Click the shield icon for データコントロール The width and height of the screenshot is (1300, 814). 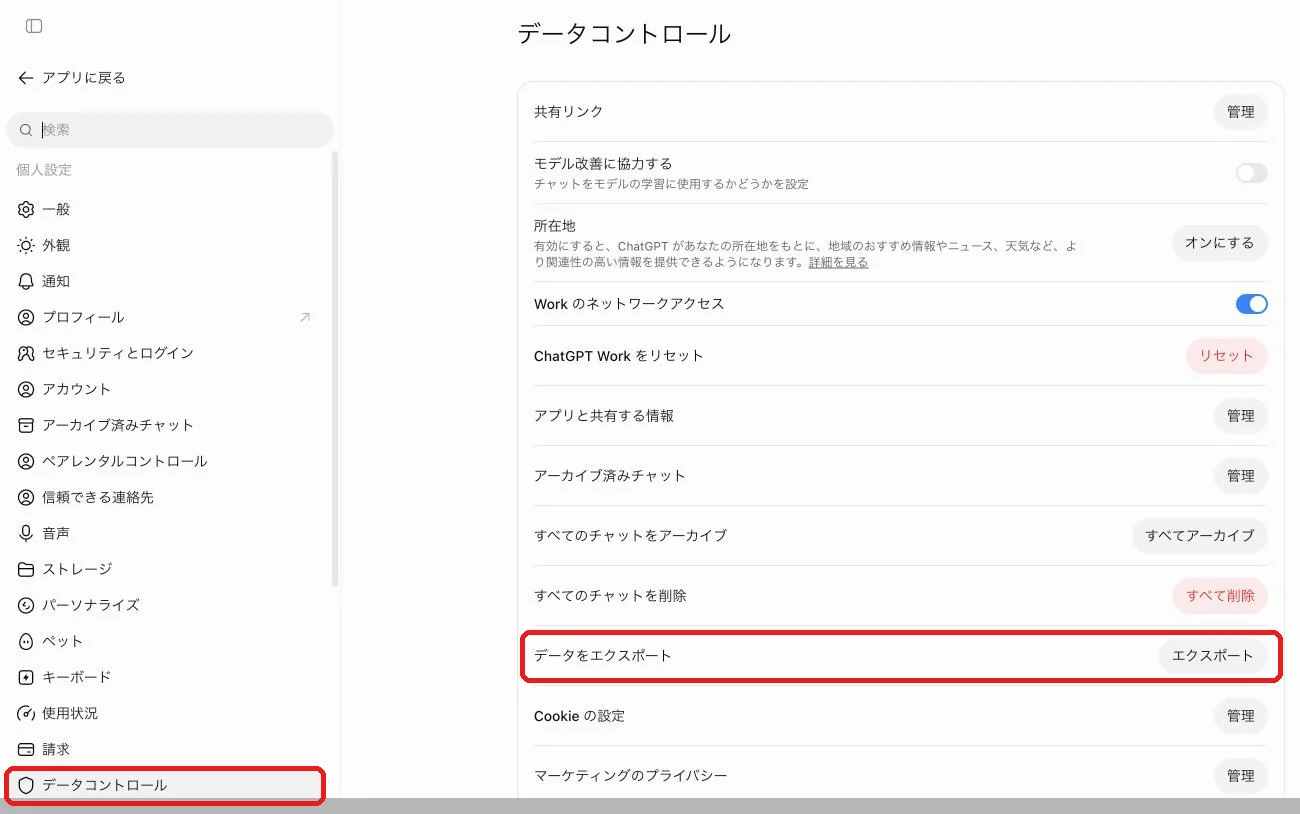coord(26,786)
